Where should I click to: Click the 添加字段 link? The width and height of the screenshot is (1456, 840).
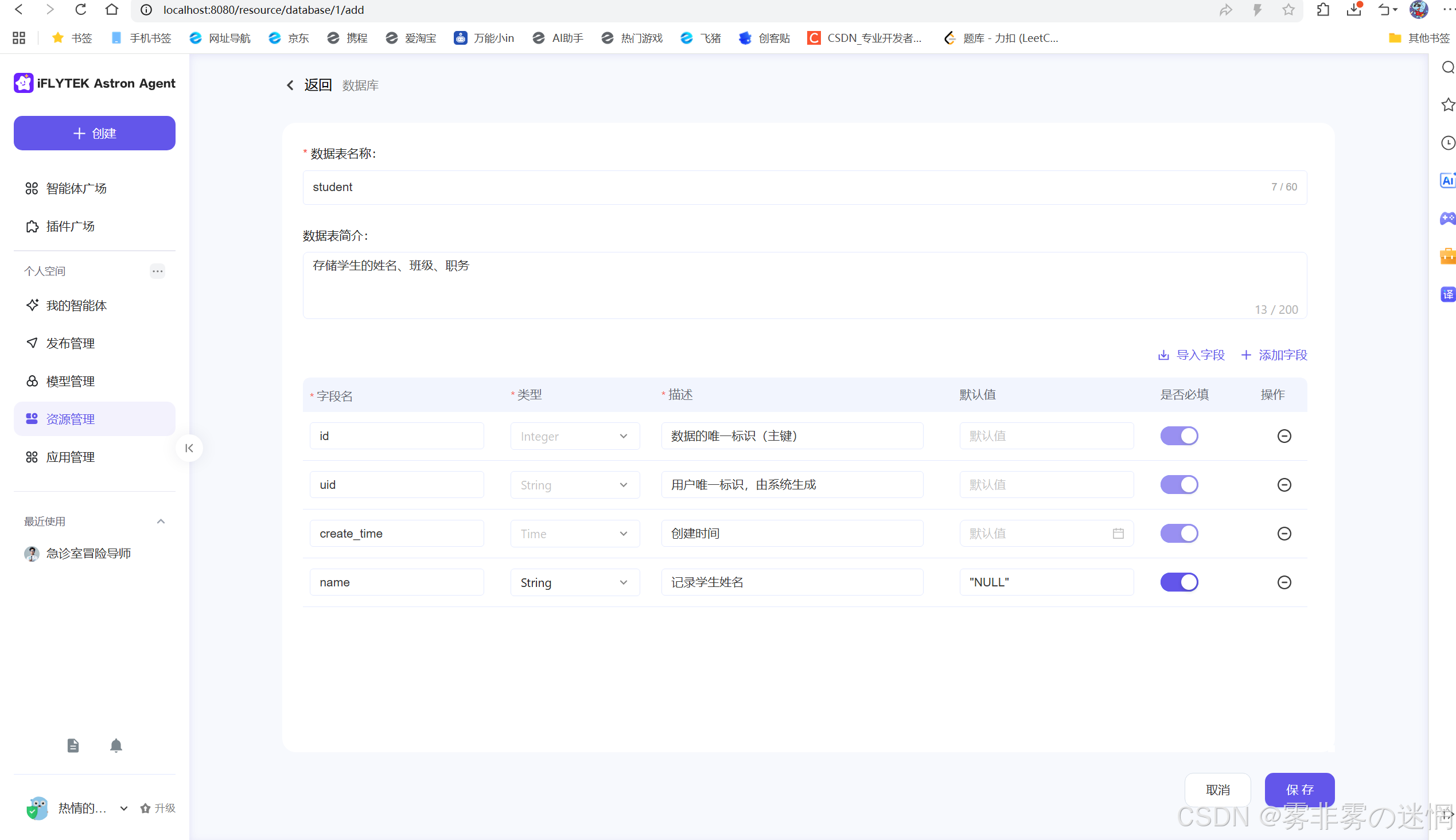pos(1274,355)
